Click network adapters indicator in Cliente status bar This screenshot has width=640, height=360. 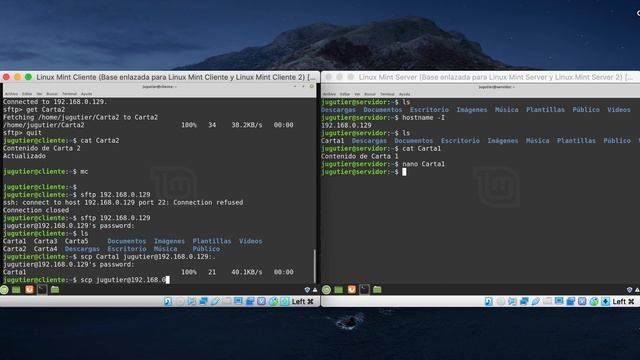203,301
